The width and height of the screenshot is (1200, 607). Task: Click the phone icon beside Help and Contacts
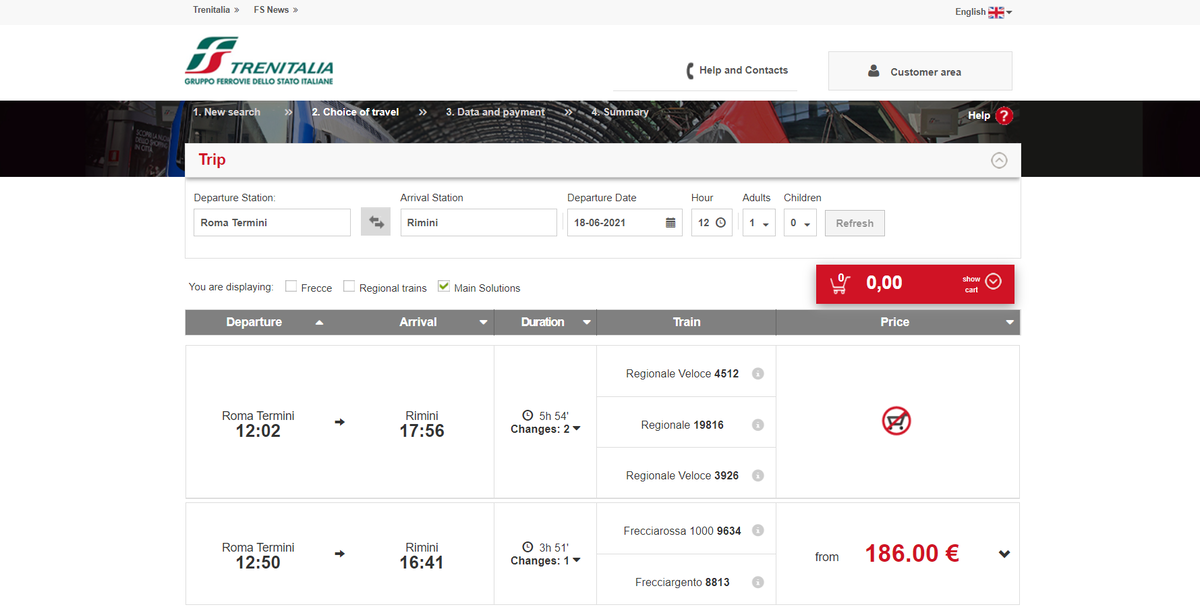[690, 71]
